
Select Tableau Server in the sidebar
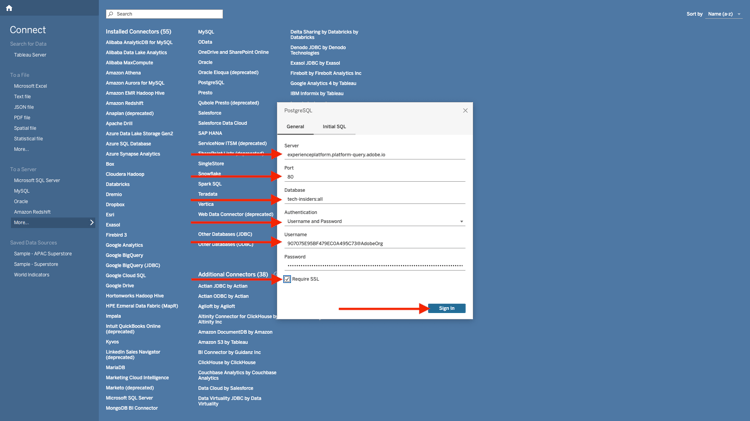click(x=30, y=55)
